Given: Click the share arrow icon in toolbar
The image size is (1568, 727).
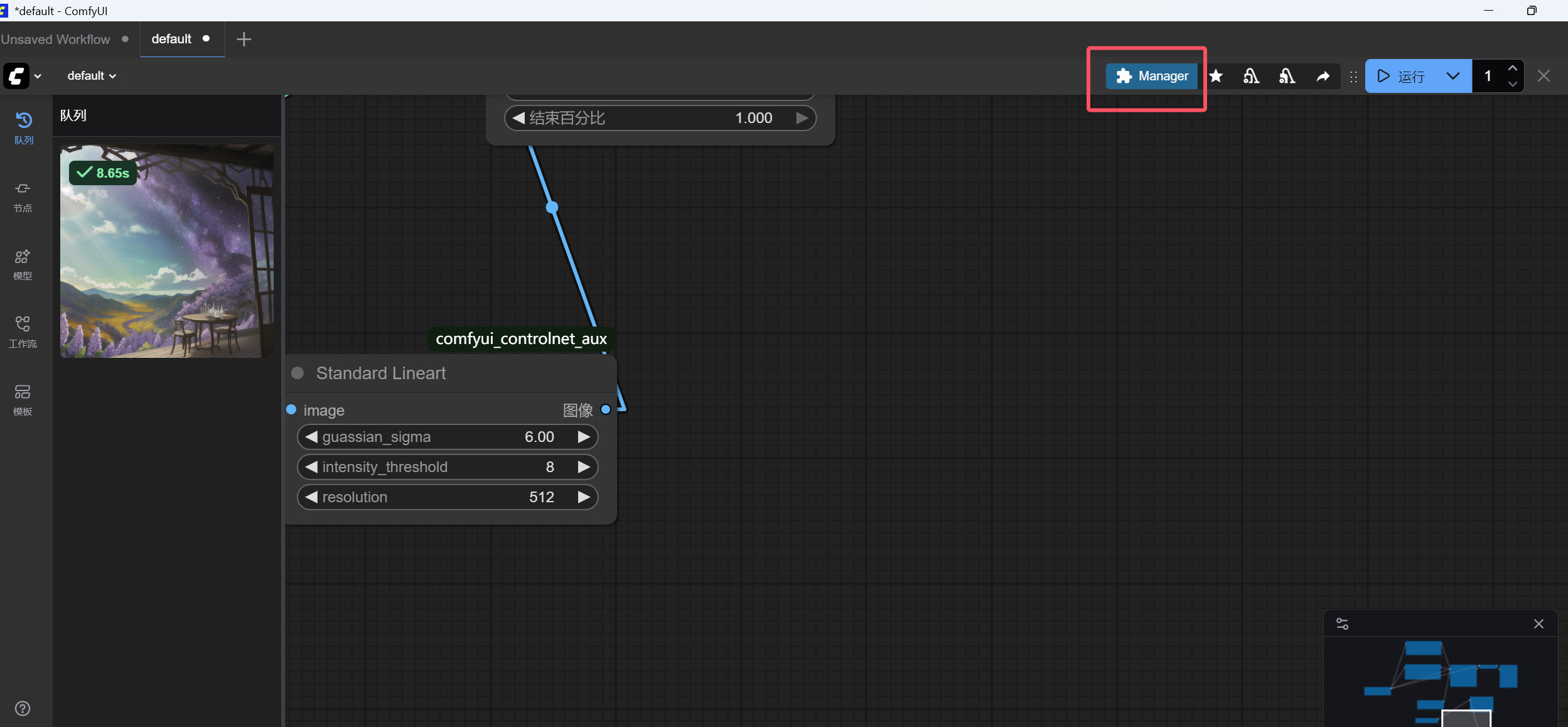Looking at the screenshot, I should (1323, 76).
